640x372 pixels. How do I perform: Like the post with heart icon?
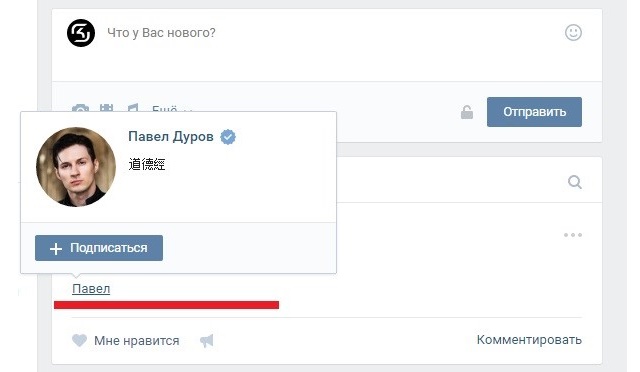[x=80, y=340]
